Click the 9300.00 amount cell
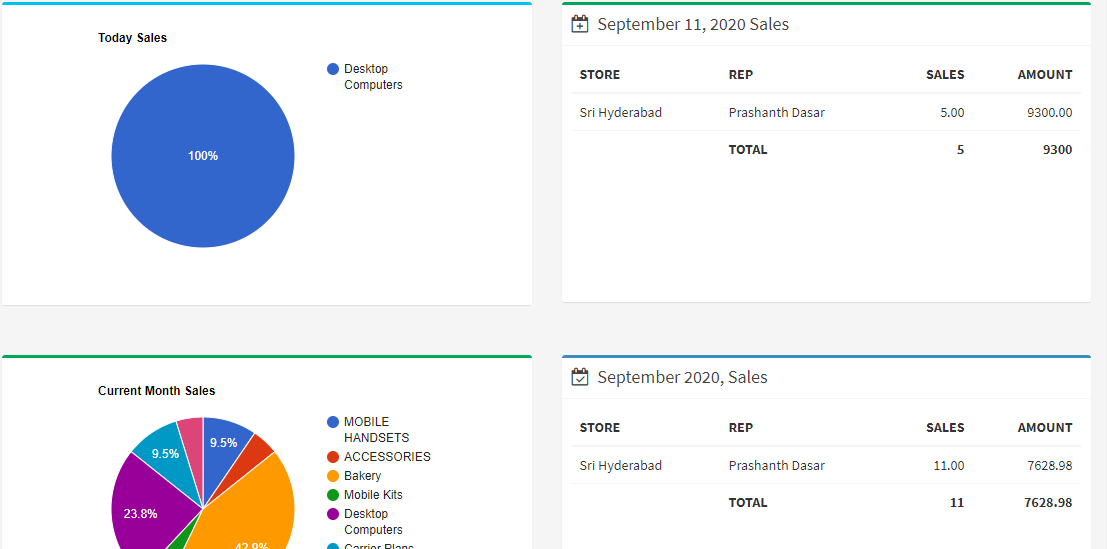The image size is (1107, 549). tap(1049, 113)
